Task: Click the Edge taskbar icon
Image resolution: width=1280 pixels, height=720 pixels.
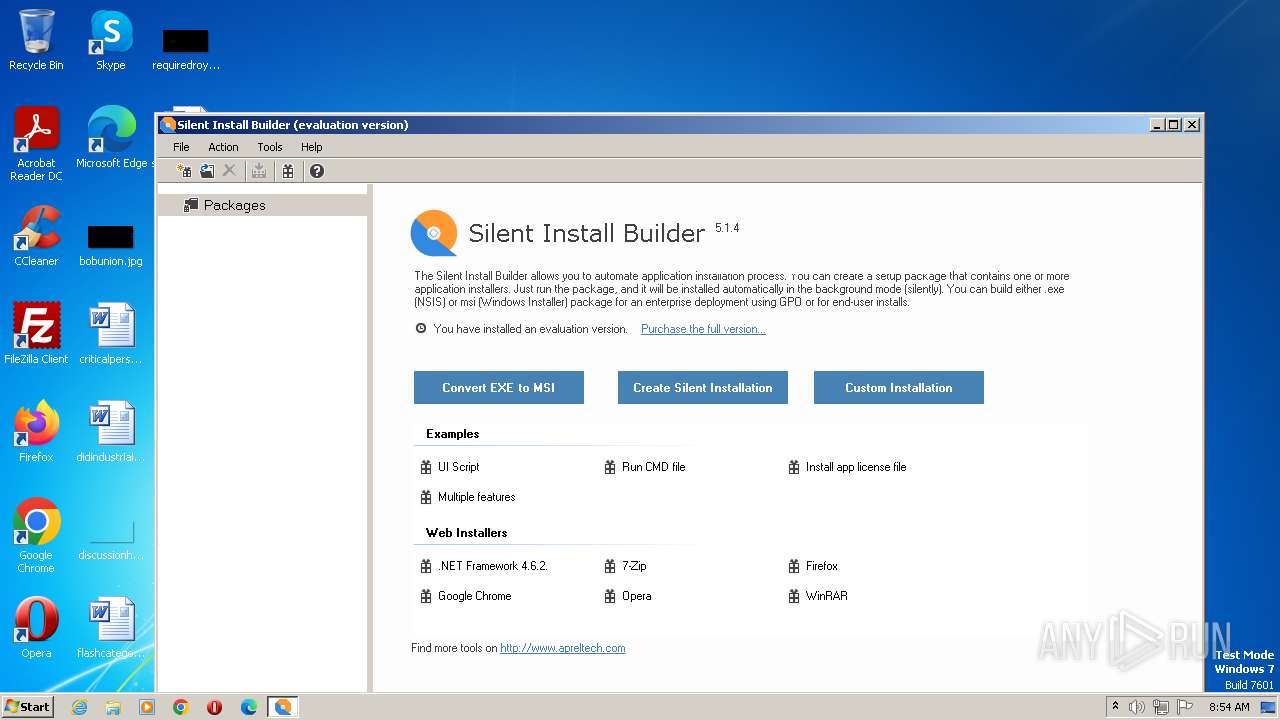Action: (x=249, y=707)
